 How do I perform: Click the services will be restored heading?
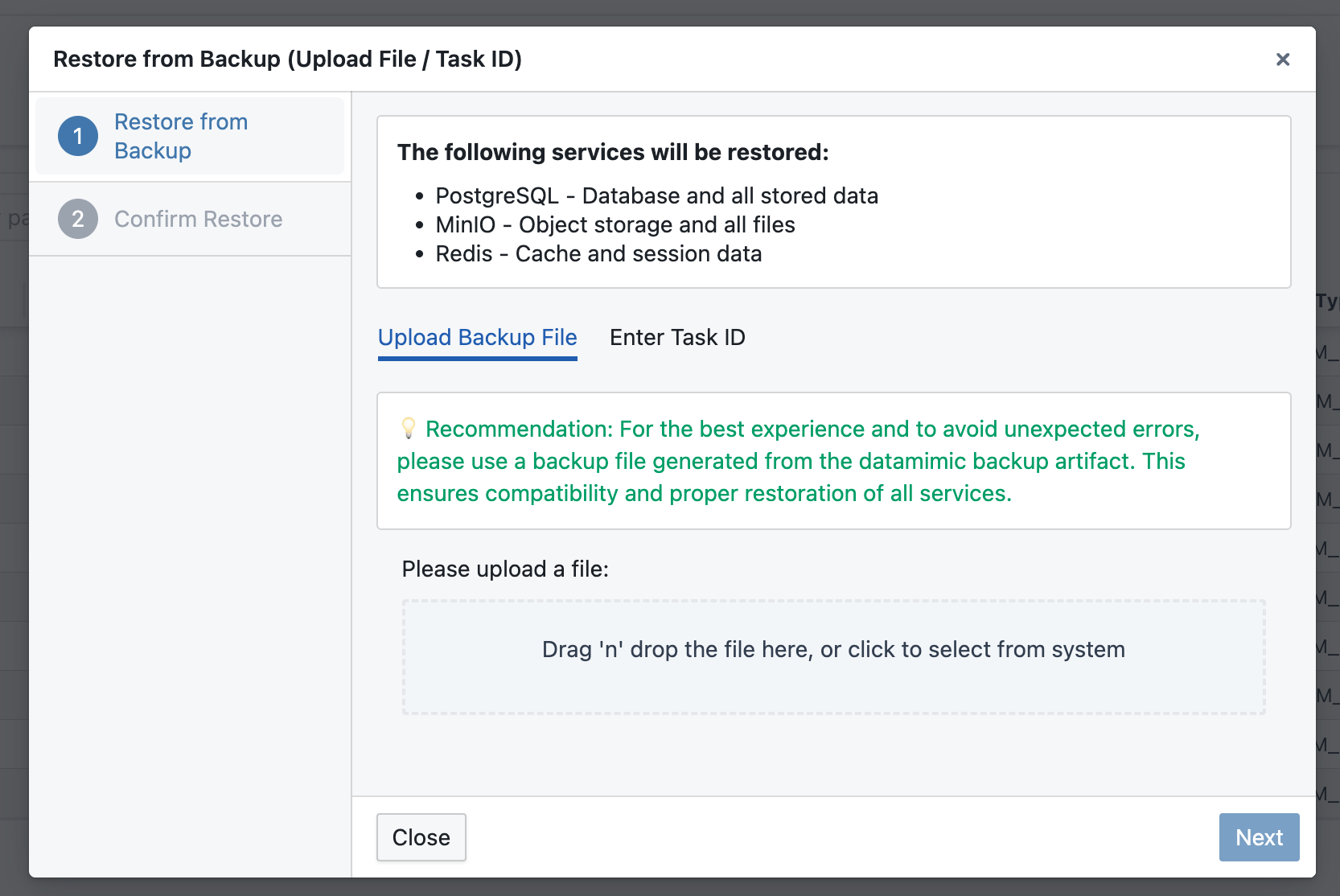pos(613,152)
